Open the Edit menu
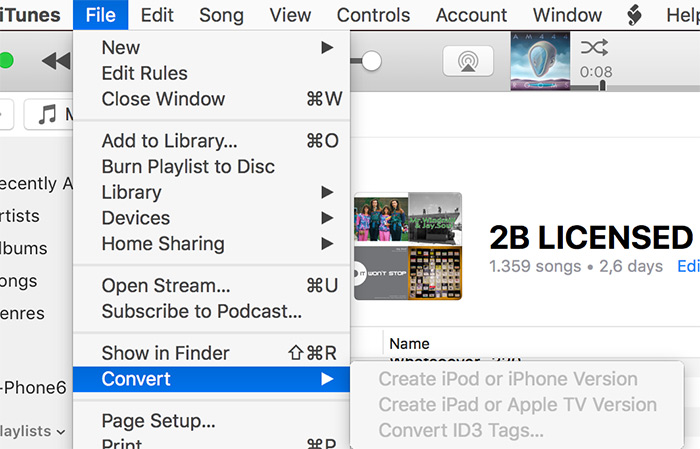Screen dimensions: 700x449 point(157,15)
